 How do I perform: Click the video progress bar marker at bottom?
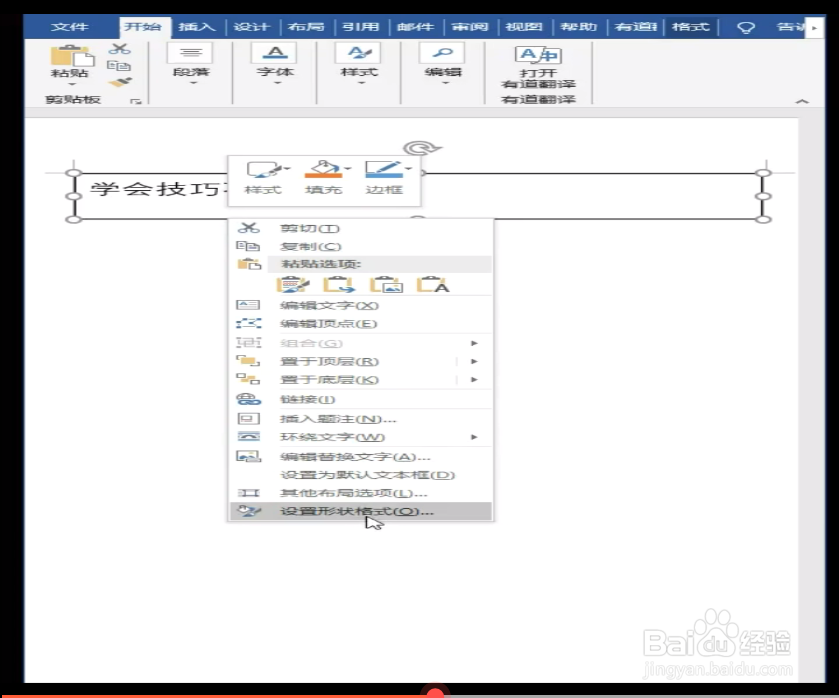pyautogui.click(x=435, y=693)
